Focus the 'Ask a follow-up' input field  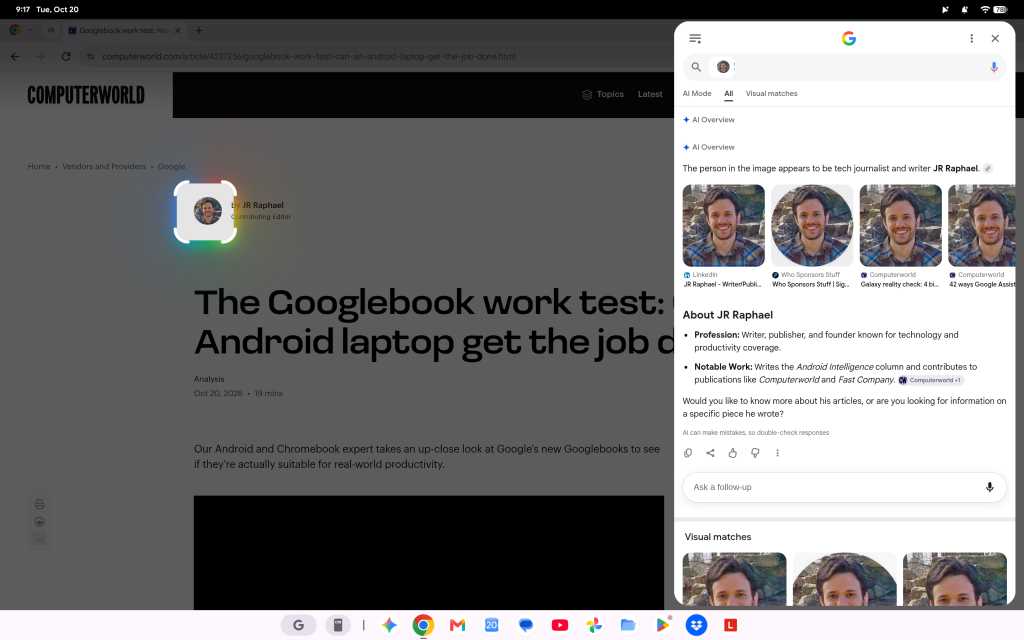[x=844, y=487]
